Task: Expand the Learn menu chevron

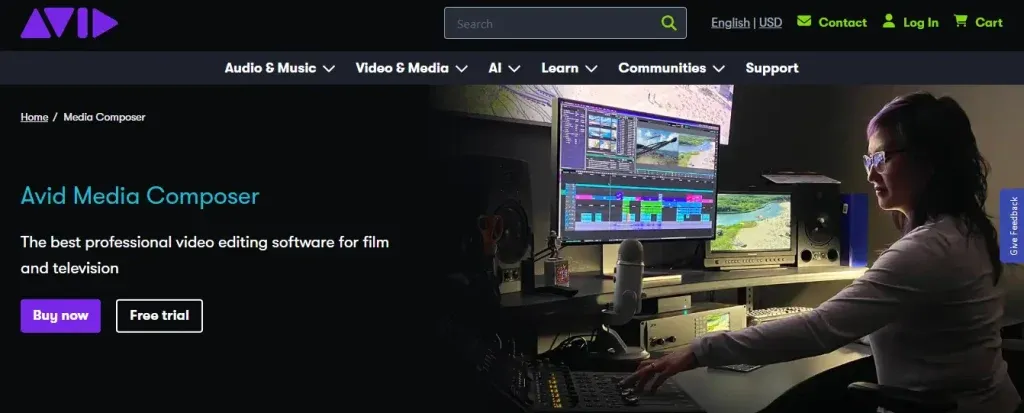Action: (x=591, y=69)
